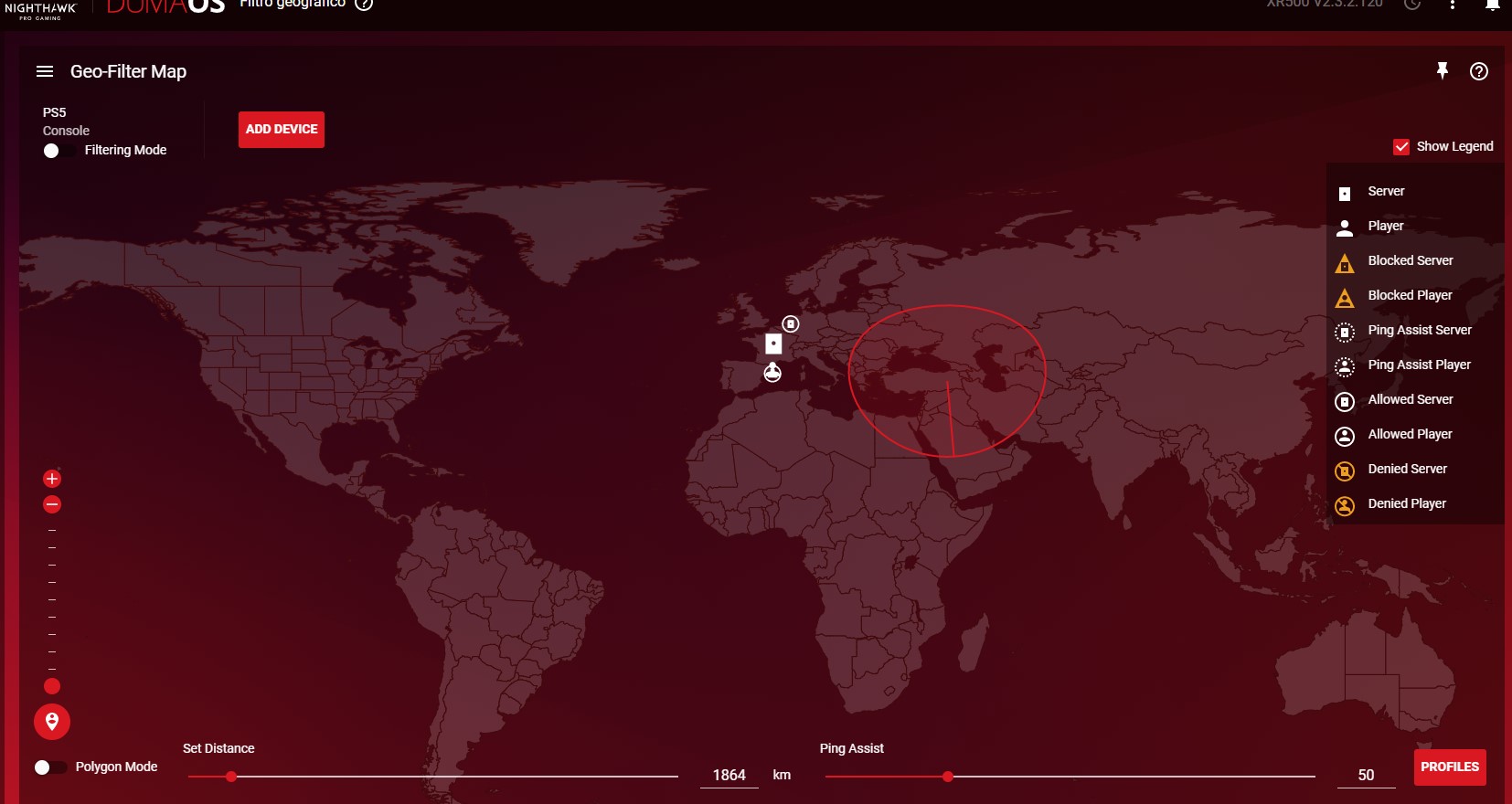Click the set home location pin button
The height and width of the screenshot is (804, 1512).
pos(52,722)
